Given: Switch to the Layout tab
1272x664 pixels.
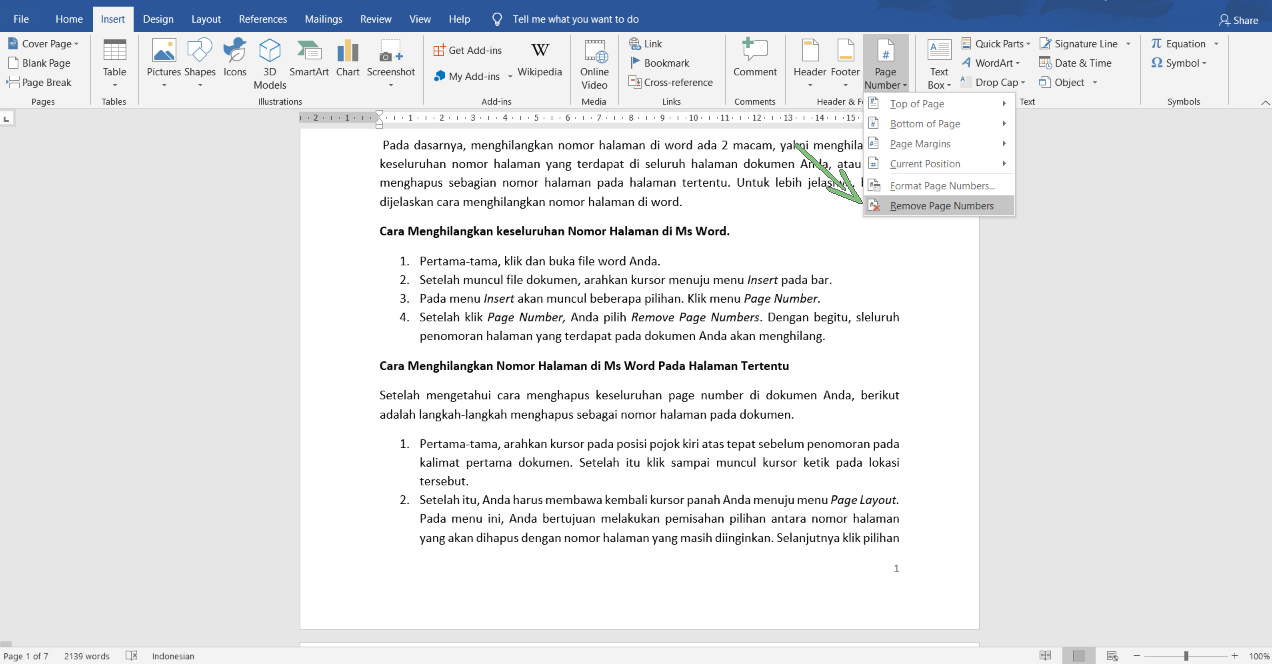Looking at the screenshot, I should (206, 19).
